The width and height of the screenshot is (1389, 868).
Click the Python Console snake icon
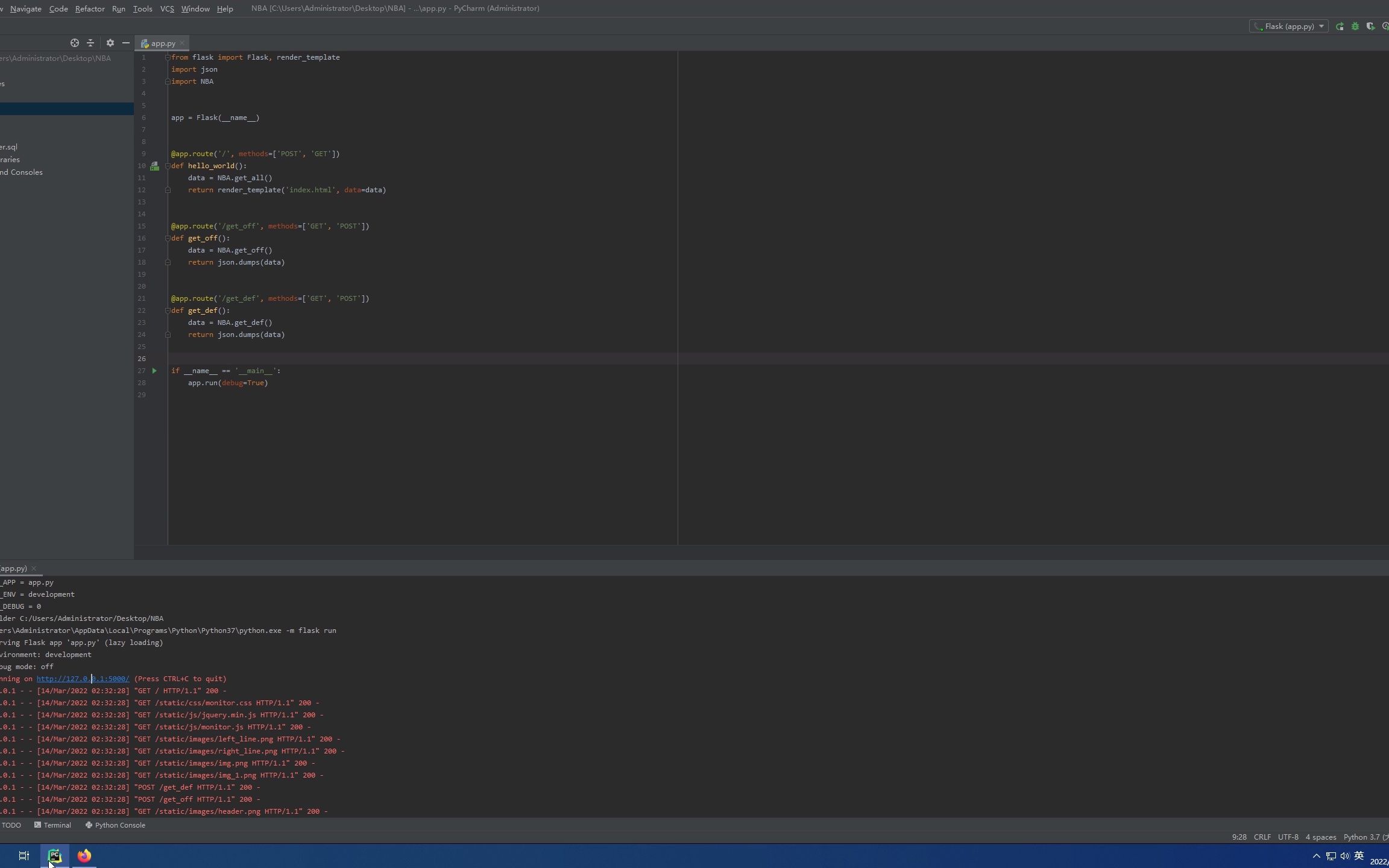pos(89,825)
